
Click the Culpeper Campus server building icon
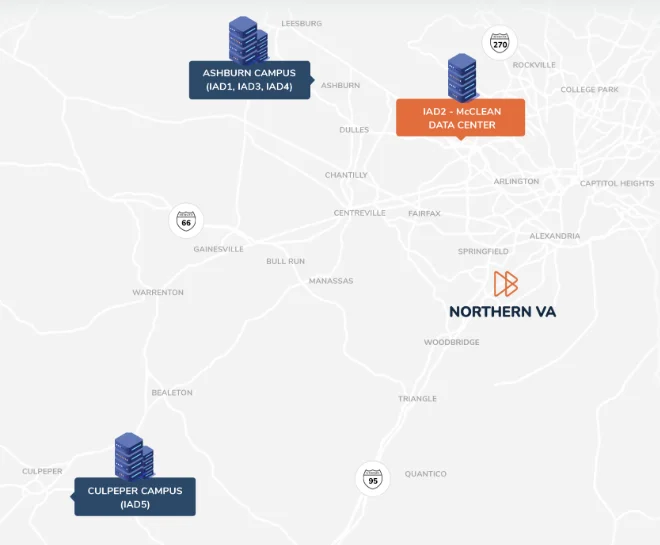[133, 455]
